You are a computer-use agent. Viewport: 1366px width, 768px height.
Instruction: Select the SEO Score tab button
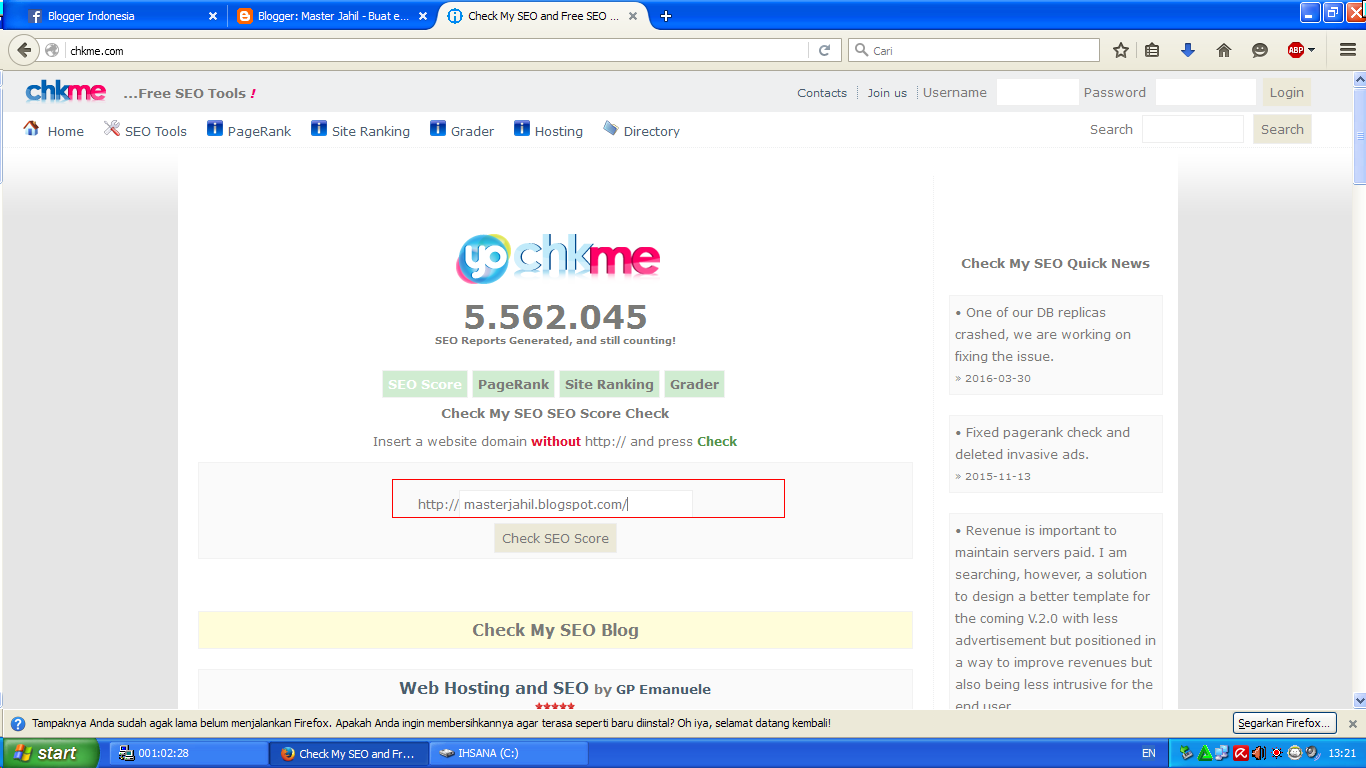click(x=425, y=384)
